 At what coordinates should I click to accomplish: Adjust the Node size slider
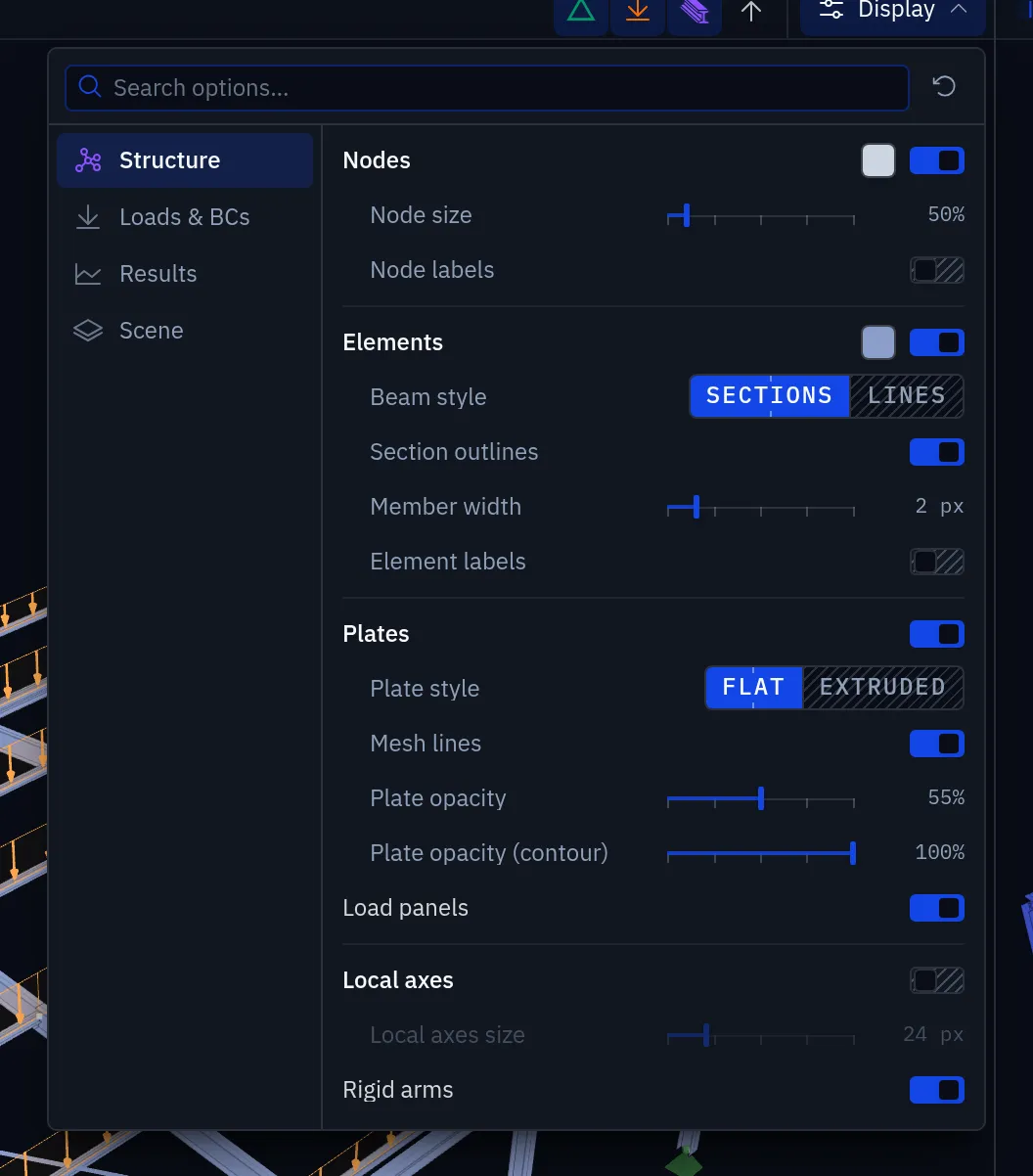(761, 215)
